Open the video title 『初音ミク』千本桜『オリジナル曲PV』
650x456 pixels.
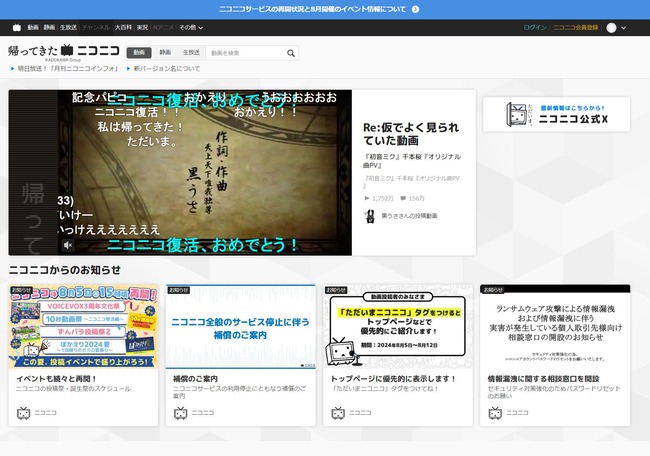pyautogui.click(x=412, y=161)
